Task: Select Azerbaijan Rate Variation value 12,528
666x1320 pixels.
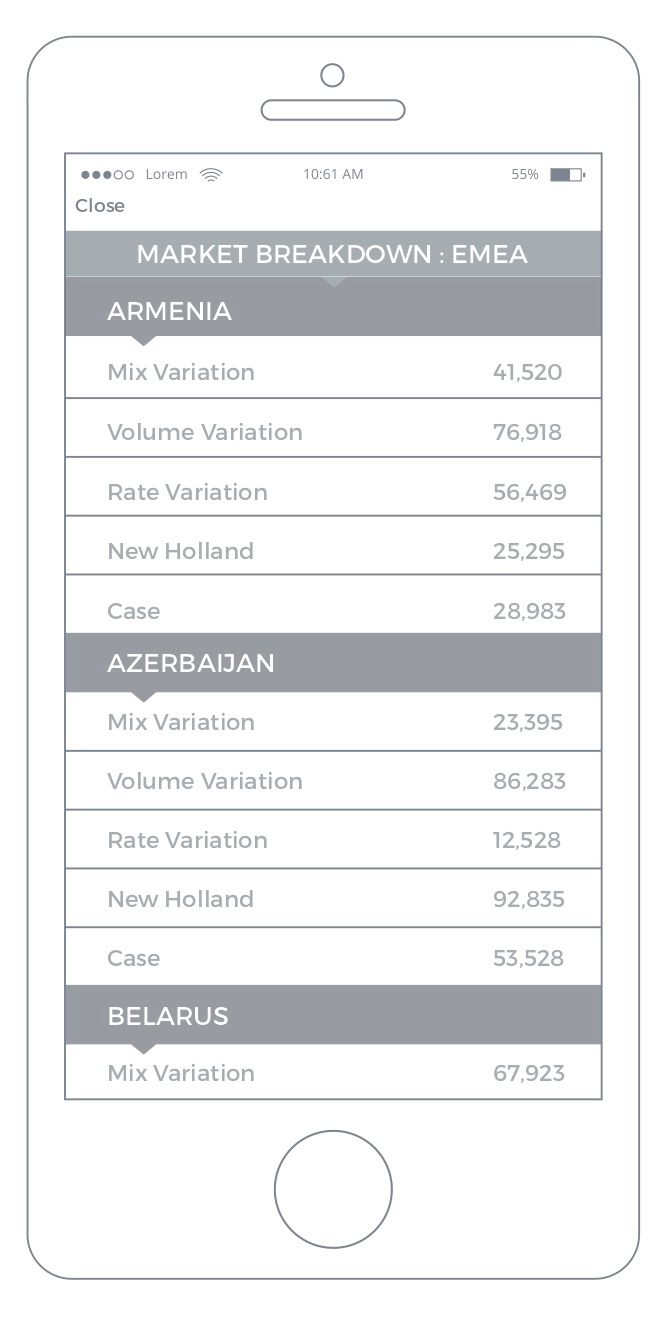Action: 527,840
